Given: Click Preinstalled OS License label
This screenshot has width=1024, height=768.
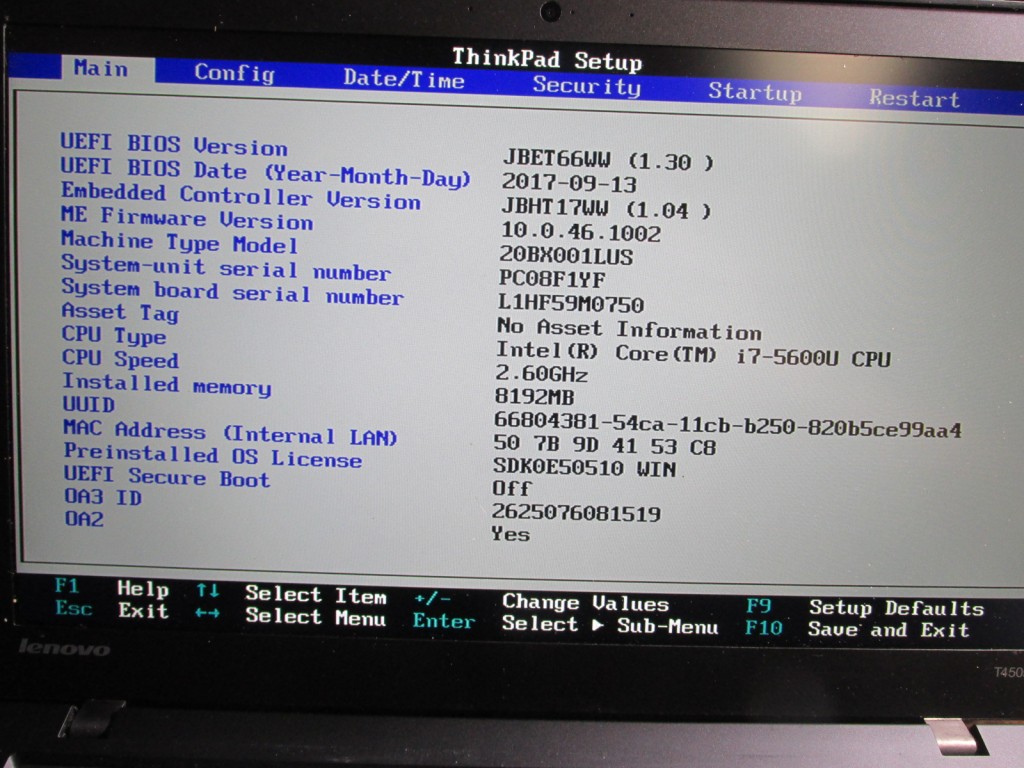Looking at the screenshot, I should (x=213, y=455).
